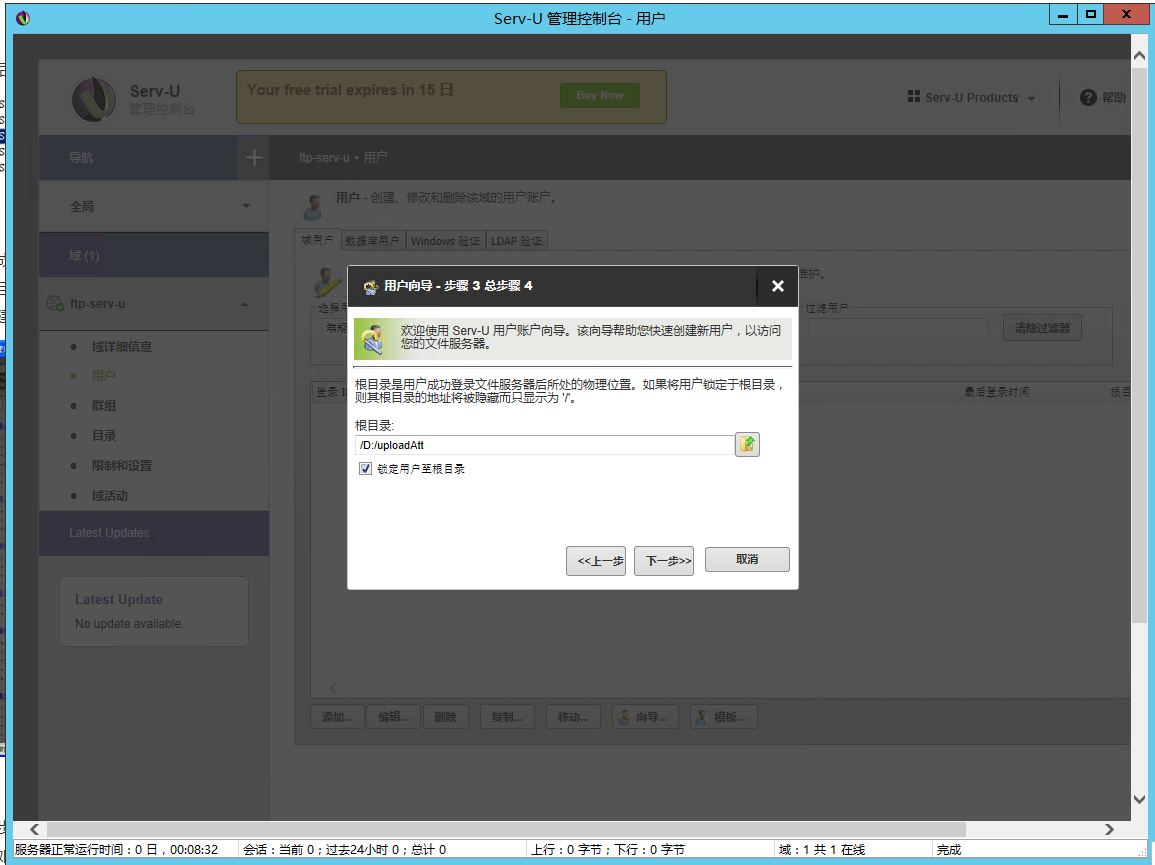Click the wizard icon in dialog title bar
The image size is (1155, 865).
[x=371, y=287]
